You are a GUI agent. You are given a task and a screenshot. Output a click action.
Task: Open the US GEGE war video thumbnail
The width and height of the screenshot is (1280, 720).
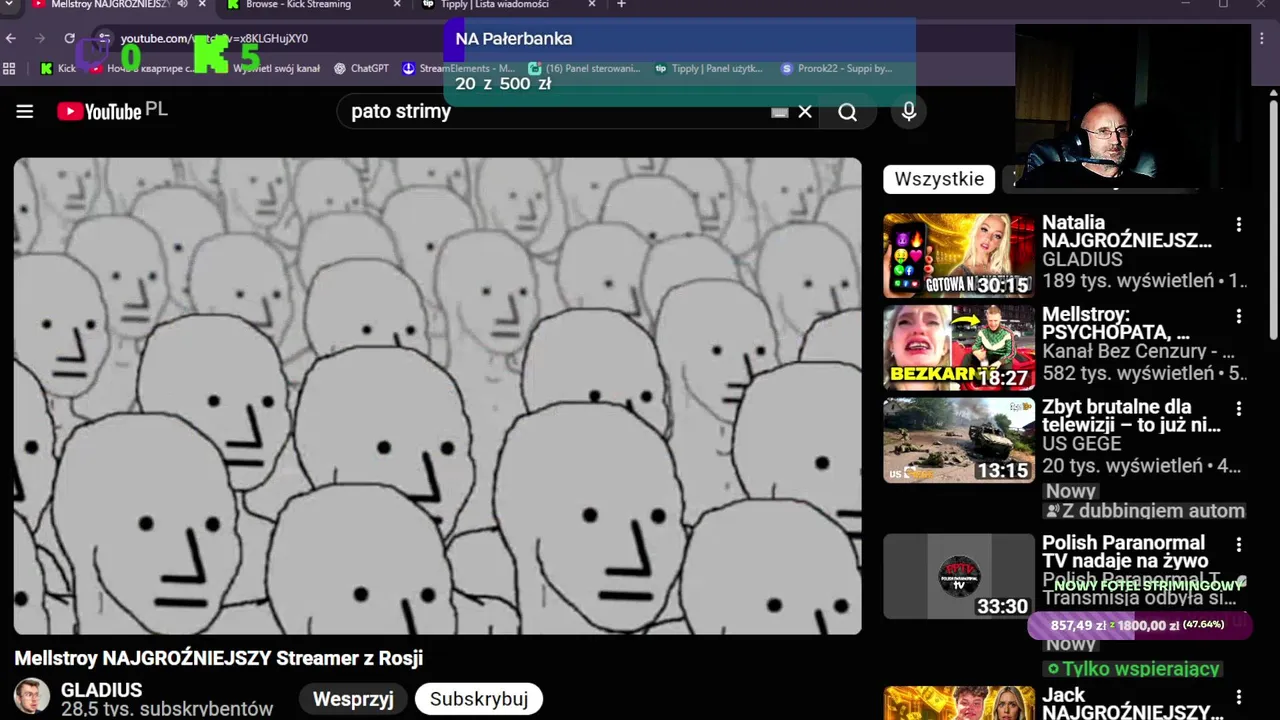(959, 440)
